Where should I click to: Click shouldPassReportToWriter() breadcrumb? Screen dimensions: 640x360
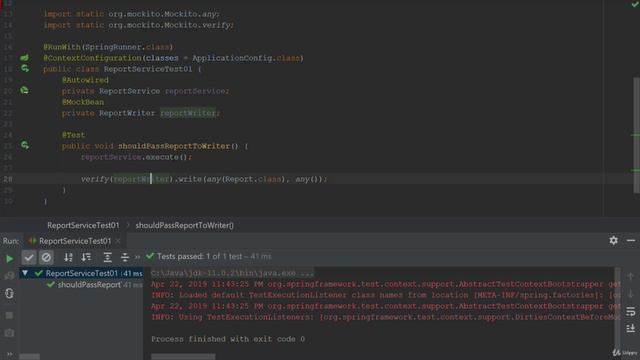(x=184, y=225)
